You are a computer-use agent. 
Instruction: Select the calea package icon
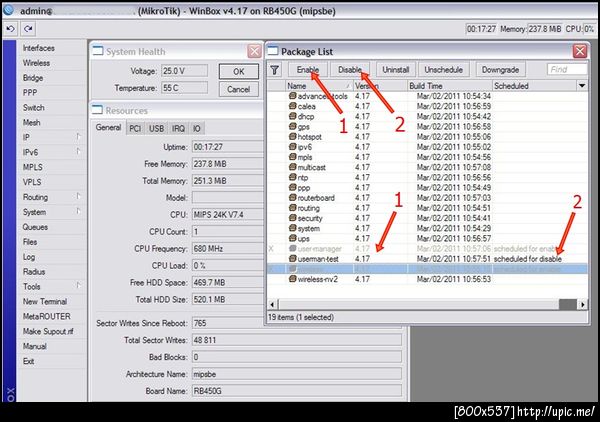[x=292, y=106]
